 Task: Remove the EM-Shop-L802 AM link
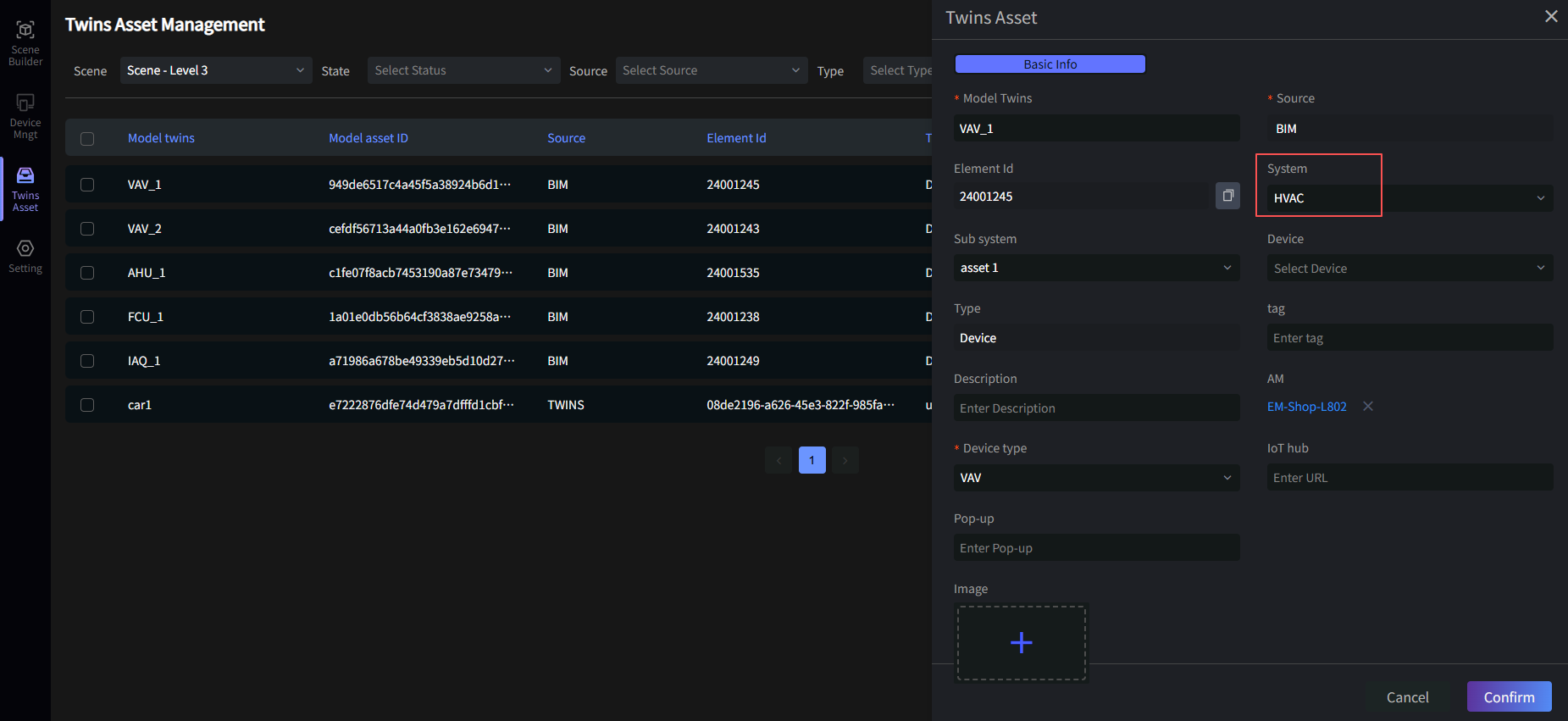pyautogui.click(x=1367, y=407)
